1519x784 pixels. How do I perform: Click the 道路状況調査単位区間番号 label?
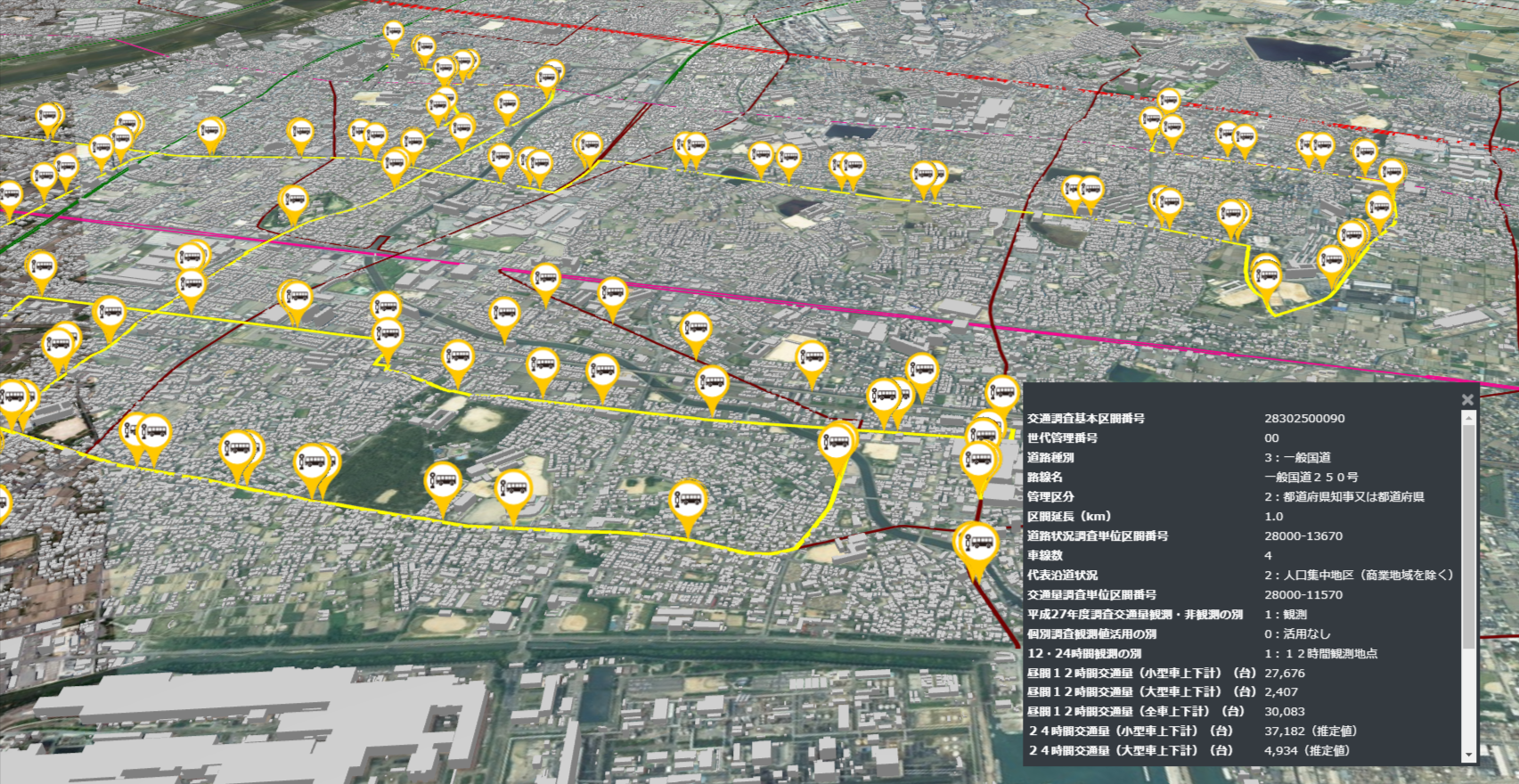[x=1098, y=535]
